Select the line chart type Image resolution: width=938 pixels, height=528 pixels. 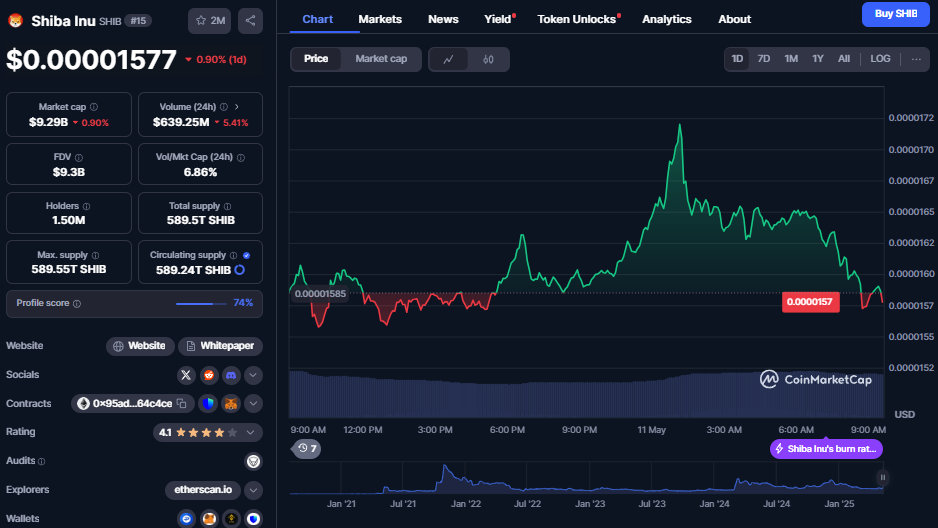(x=448, y=59)
